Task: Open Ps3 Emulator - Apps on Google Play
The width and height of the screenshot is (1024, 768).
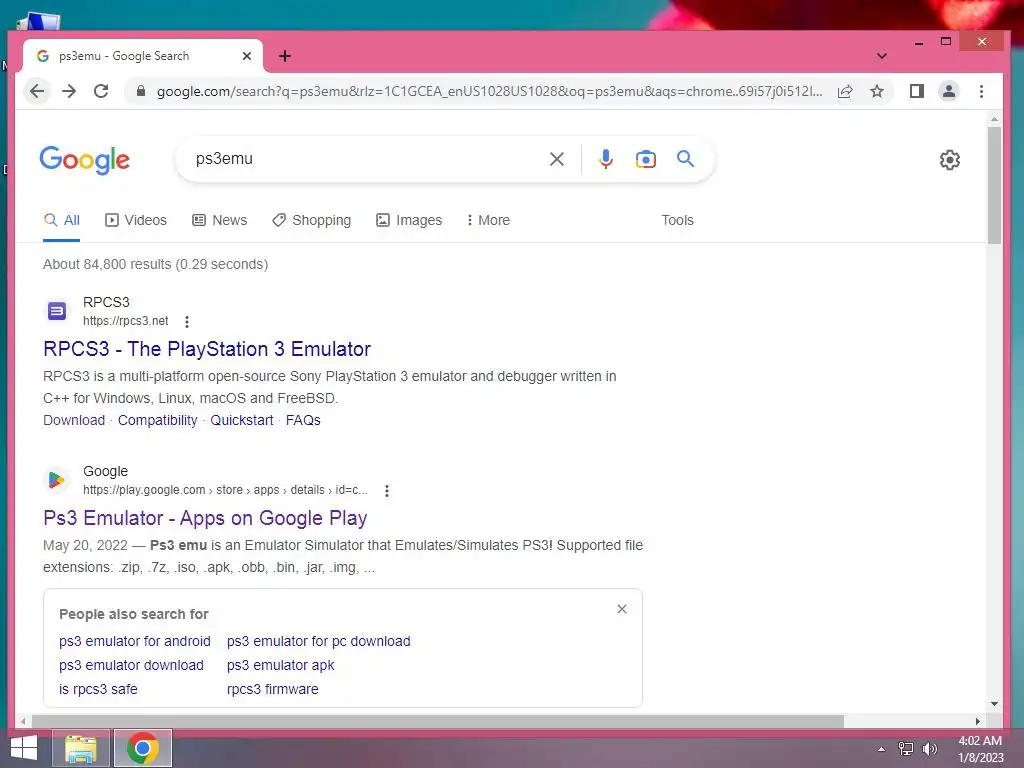Action: [205, 518]
